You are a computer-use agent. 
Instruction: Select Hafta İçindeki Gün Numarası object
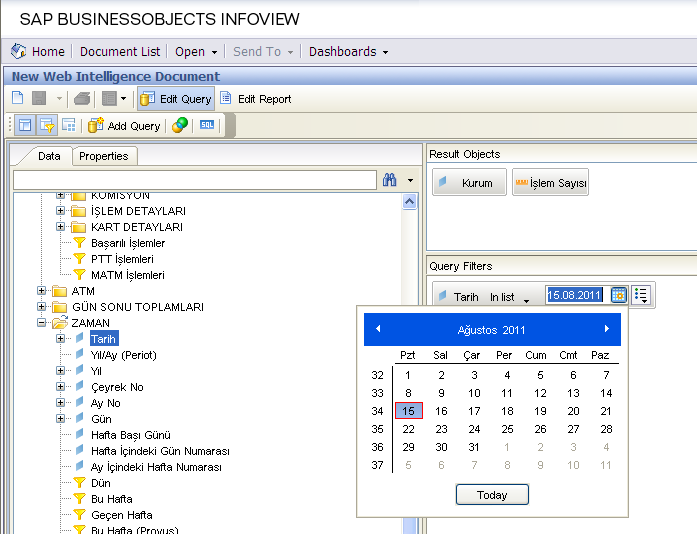[x=160, y=451]
